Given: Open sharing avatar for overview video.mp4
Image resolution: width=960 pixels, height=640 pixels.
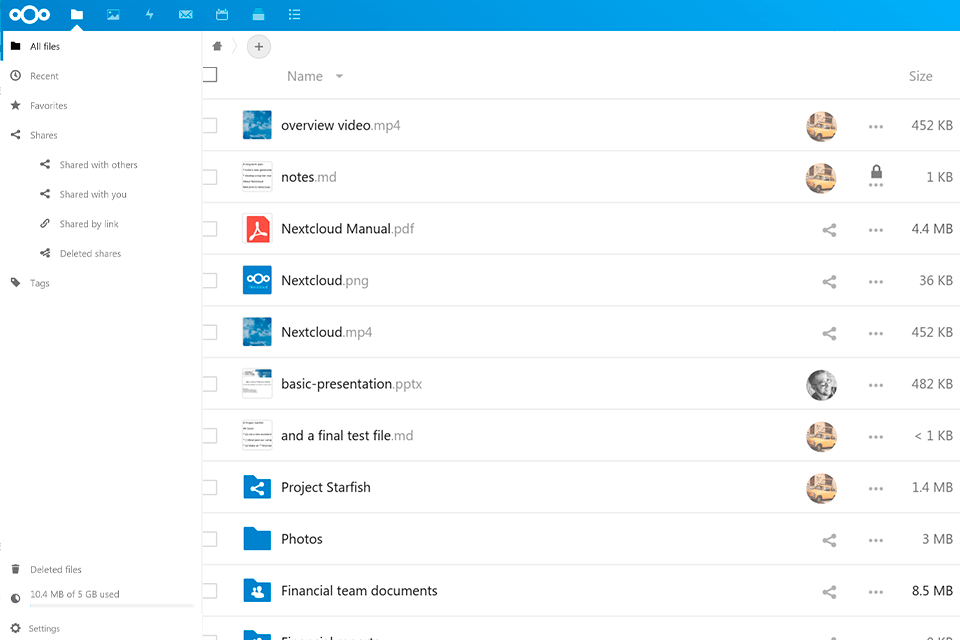Looking at the screenshot, I should [822, 126].
